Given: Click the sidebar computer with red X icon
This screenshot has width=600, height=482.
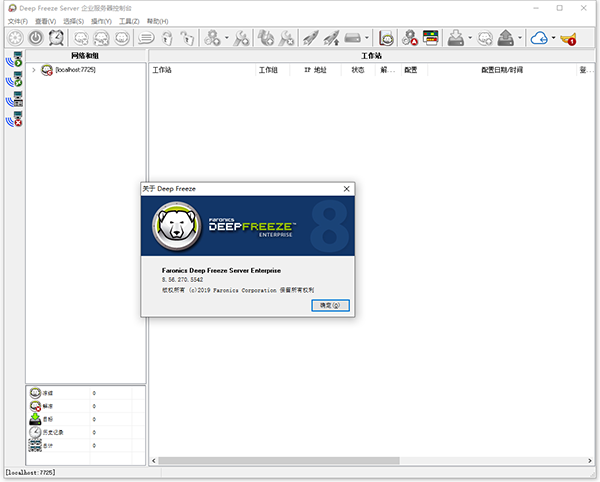Looking at the screenshot, I should 15,119.
